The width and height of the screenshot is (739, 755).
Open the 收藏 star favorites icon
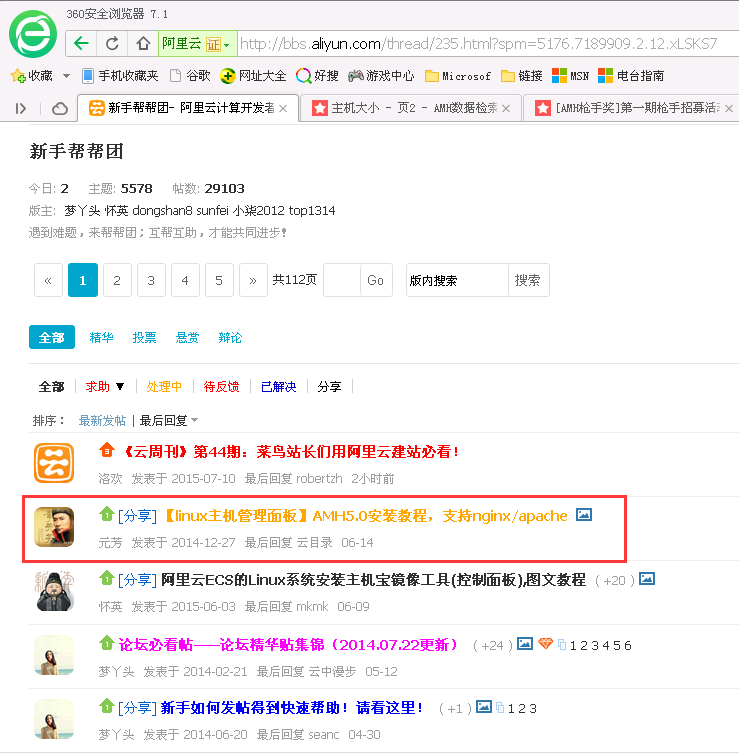[x=18, y=76]
